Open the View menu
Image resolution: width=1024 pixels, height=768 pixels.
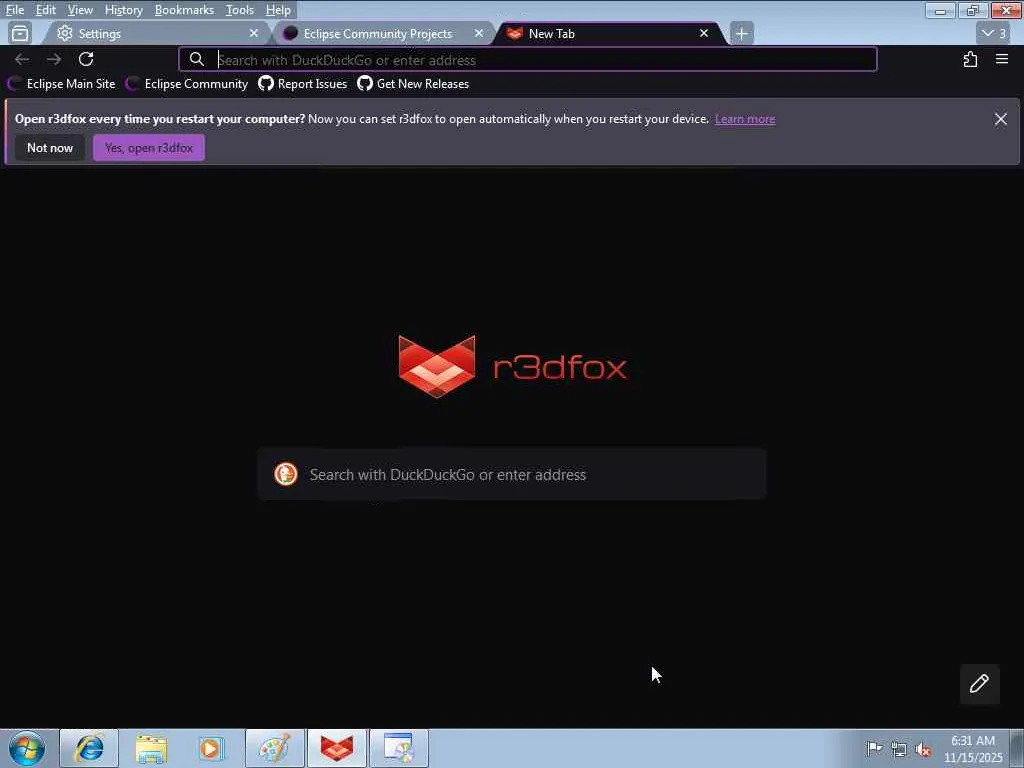point(80,10)
